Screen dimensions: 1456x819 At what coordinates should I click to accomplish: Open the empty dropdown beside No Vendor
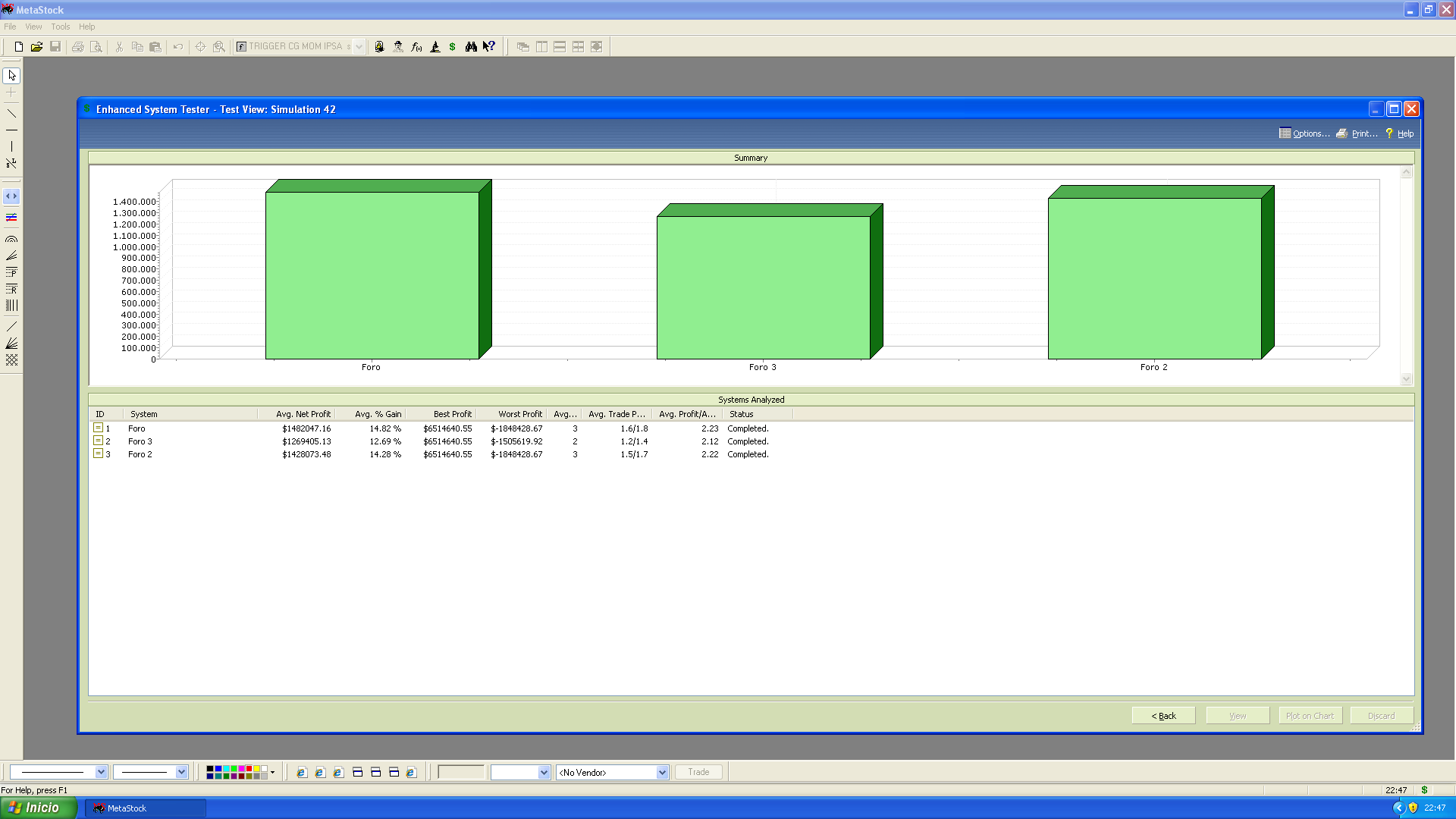point(544,772)
